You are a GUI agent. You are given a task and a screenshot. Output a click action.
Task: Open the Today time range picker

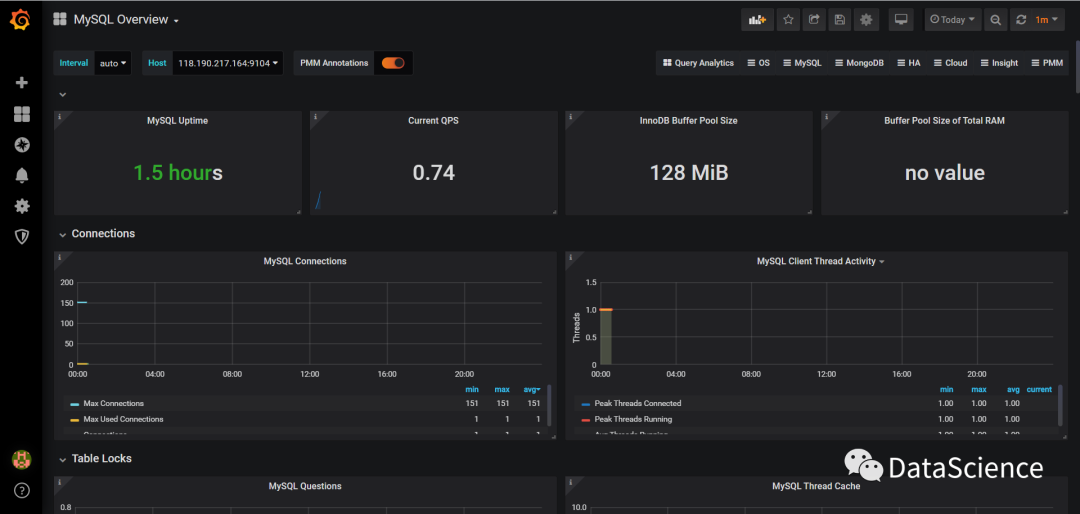953,20
